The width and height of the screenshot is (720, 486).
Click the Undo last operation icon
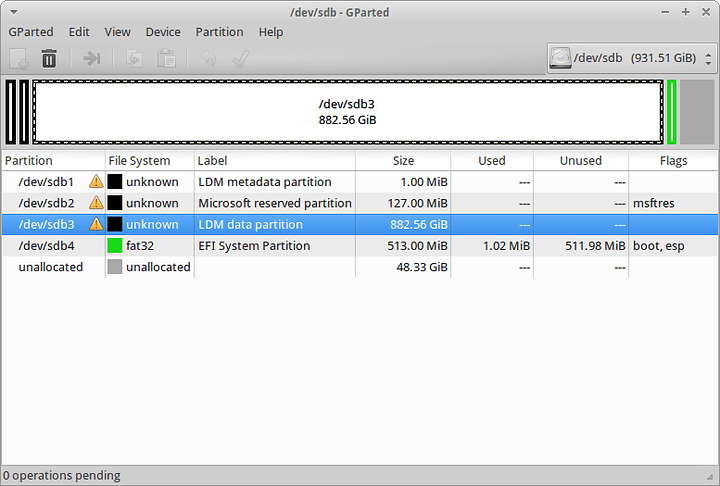tap(208, 58)
